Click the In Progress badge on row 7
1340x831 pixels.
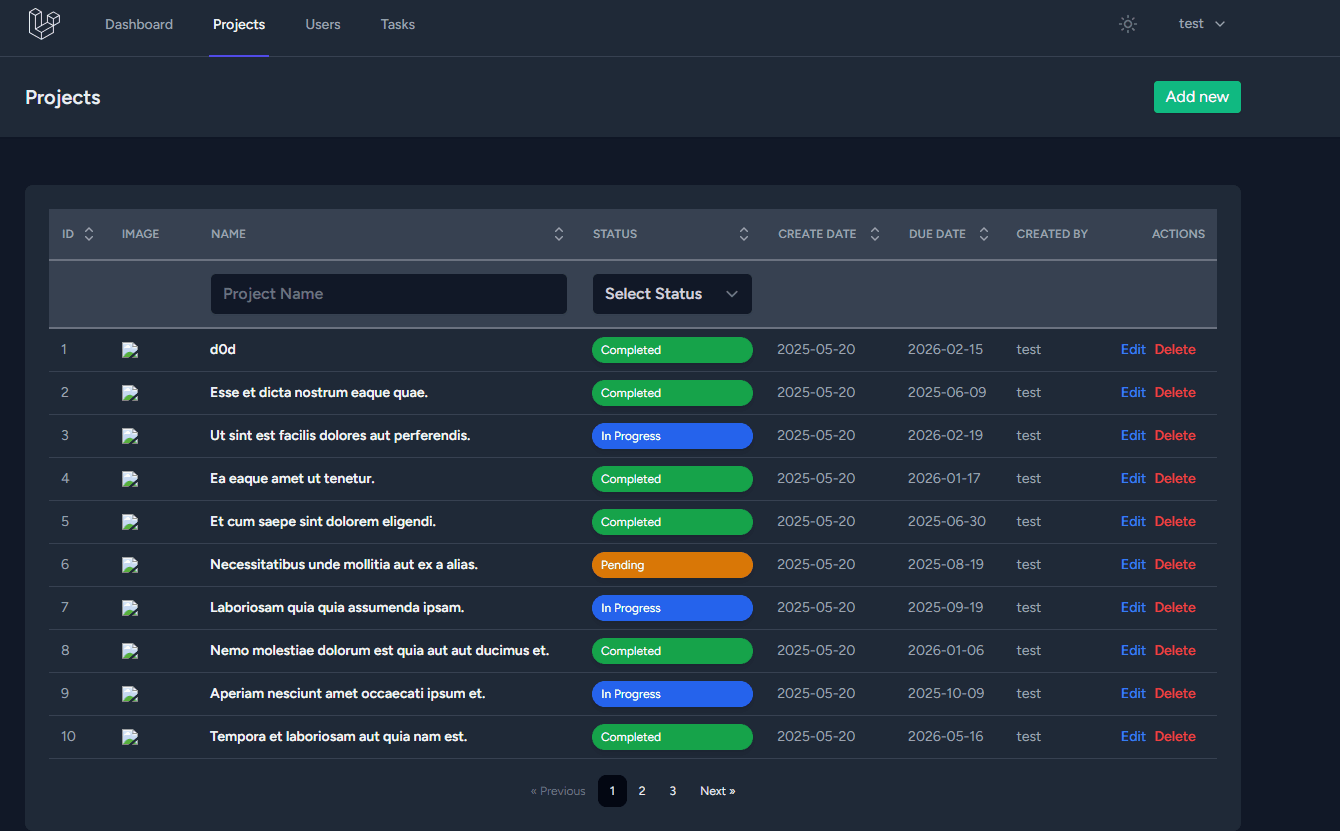coord(672,608)
